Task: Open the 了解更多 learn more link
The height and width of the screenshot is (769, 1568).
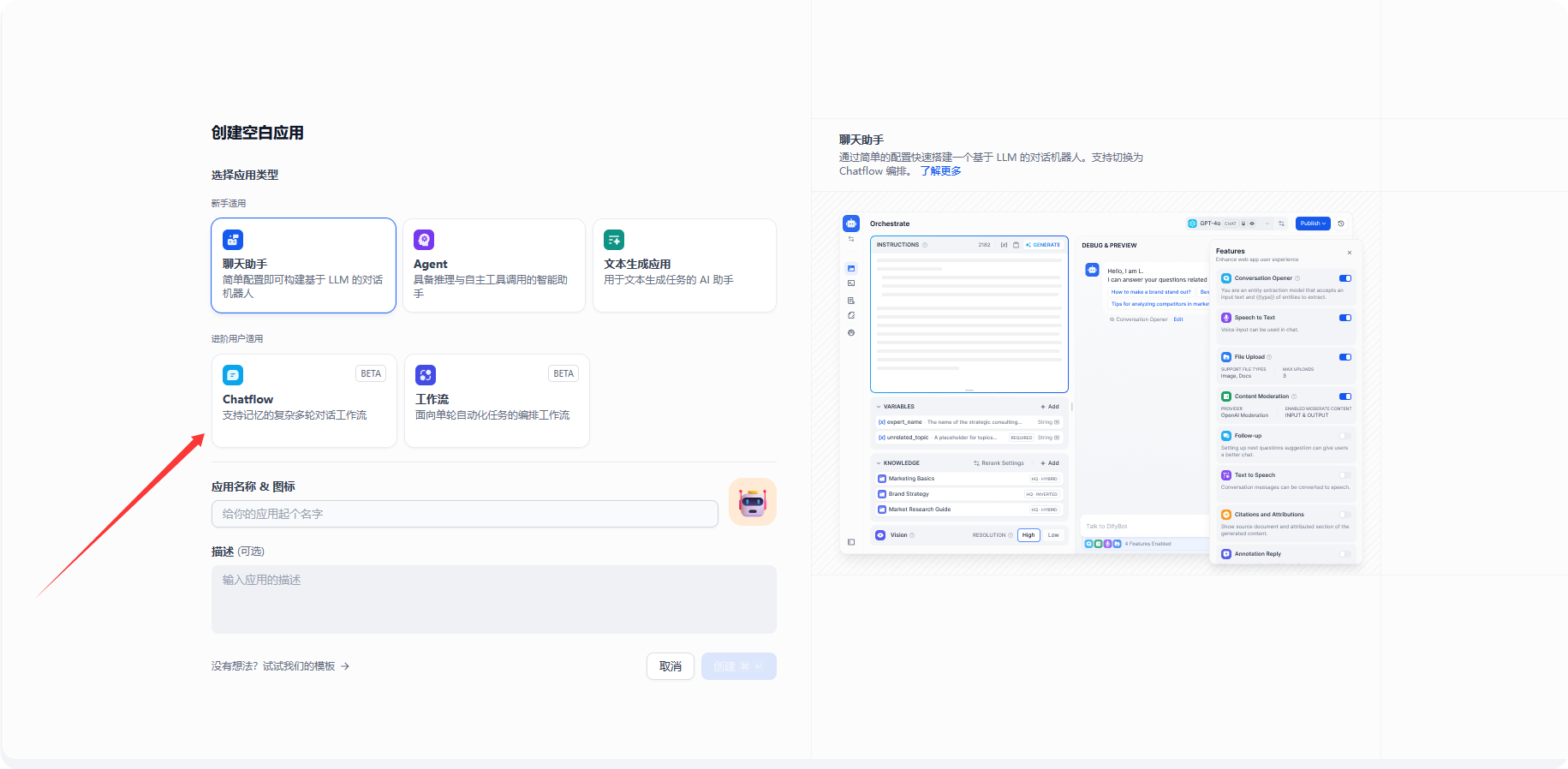Action: 940,171
